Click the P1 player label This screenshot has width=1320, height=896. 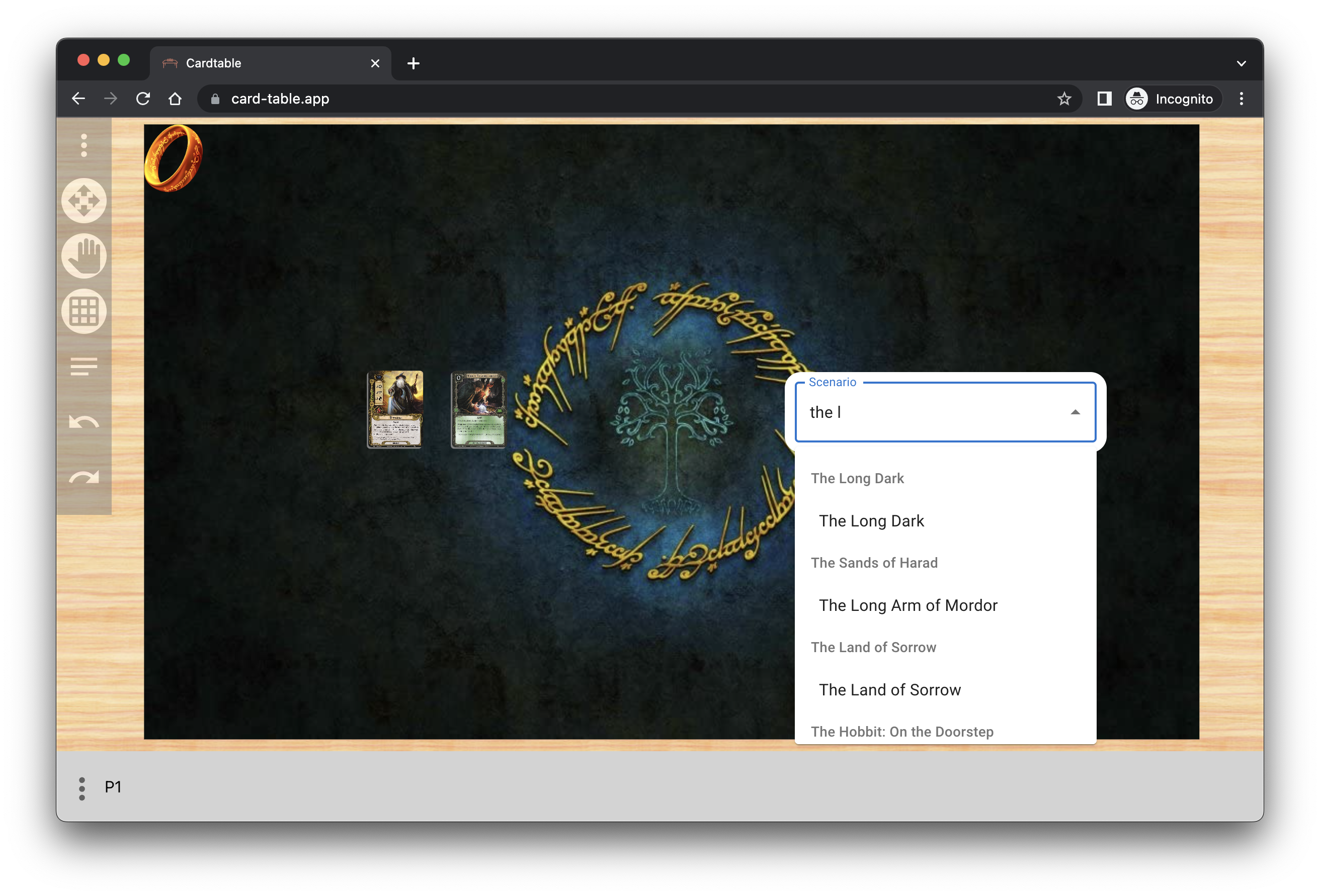113,787
